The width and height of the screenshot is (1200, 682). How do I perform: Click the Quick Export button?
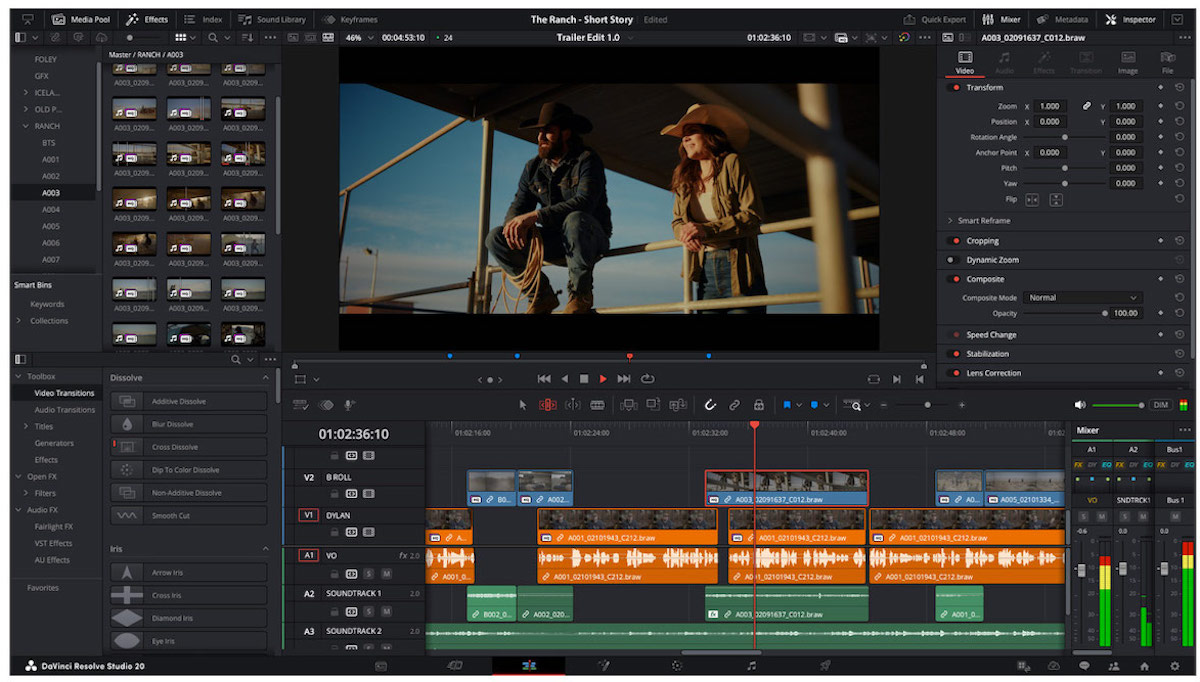(944, 18)
